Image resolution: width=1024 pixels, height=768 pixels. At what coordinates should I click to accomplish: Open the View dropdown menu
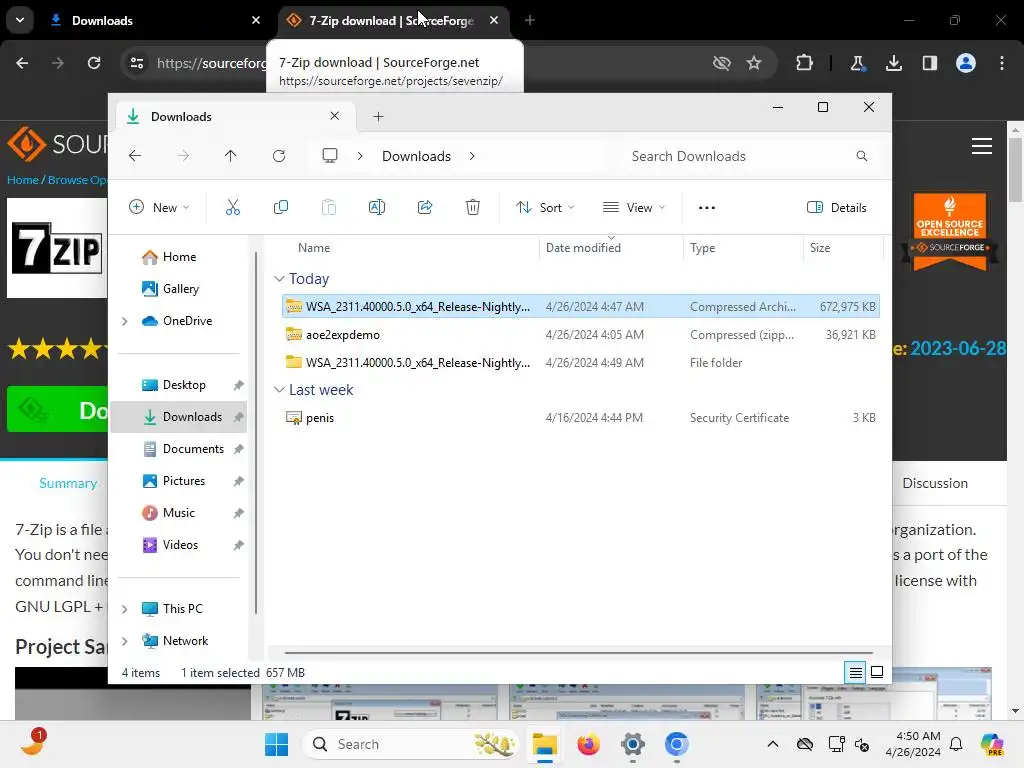coord(634,208)
